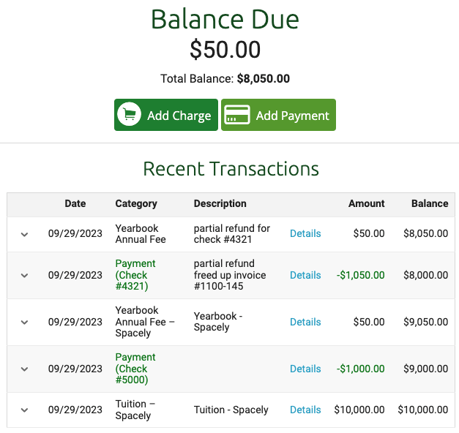Open Details for the Tuition - Spacely charge
This screenshot has height=433, width=459.
[x=305, y=410]
